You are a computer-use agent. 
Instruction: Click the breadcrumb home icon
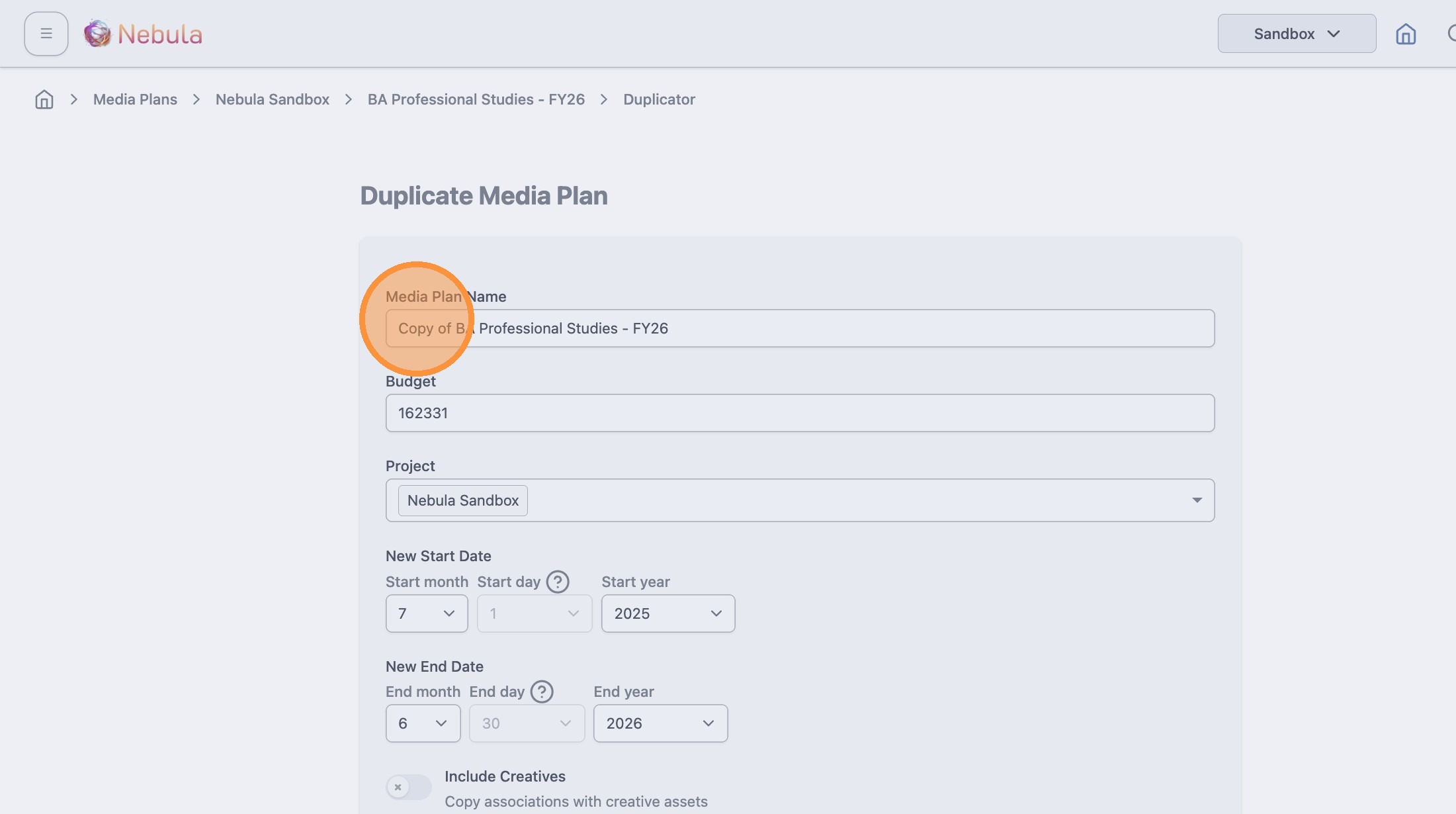coord(44,99)
